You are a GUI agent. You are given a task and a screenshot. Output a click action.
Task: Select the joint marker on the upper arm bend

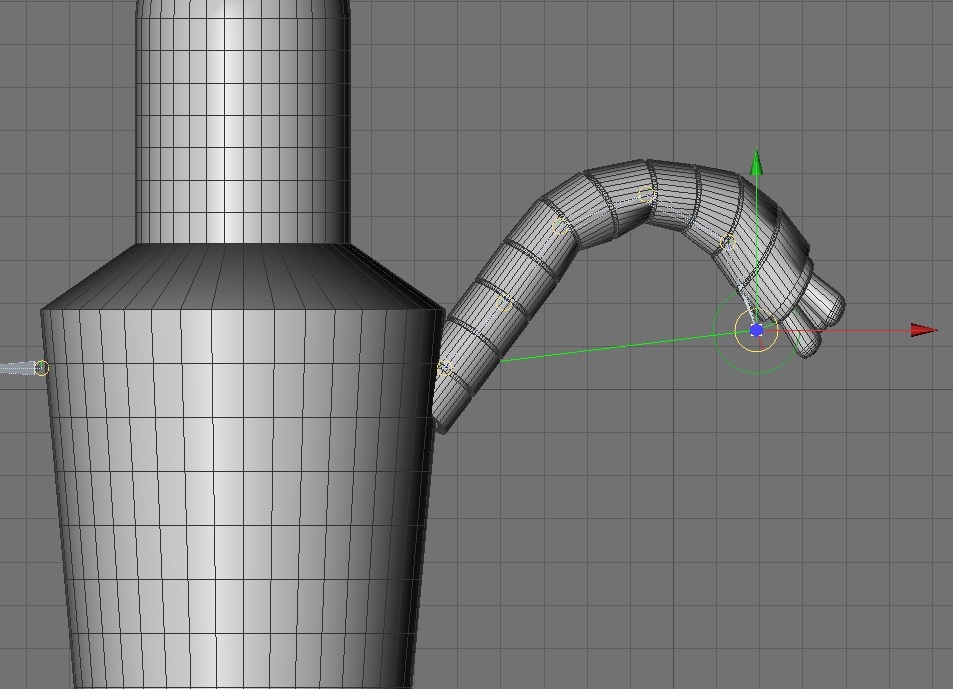(560, 226)
